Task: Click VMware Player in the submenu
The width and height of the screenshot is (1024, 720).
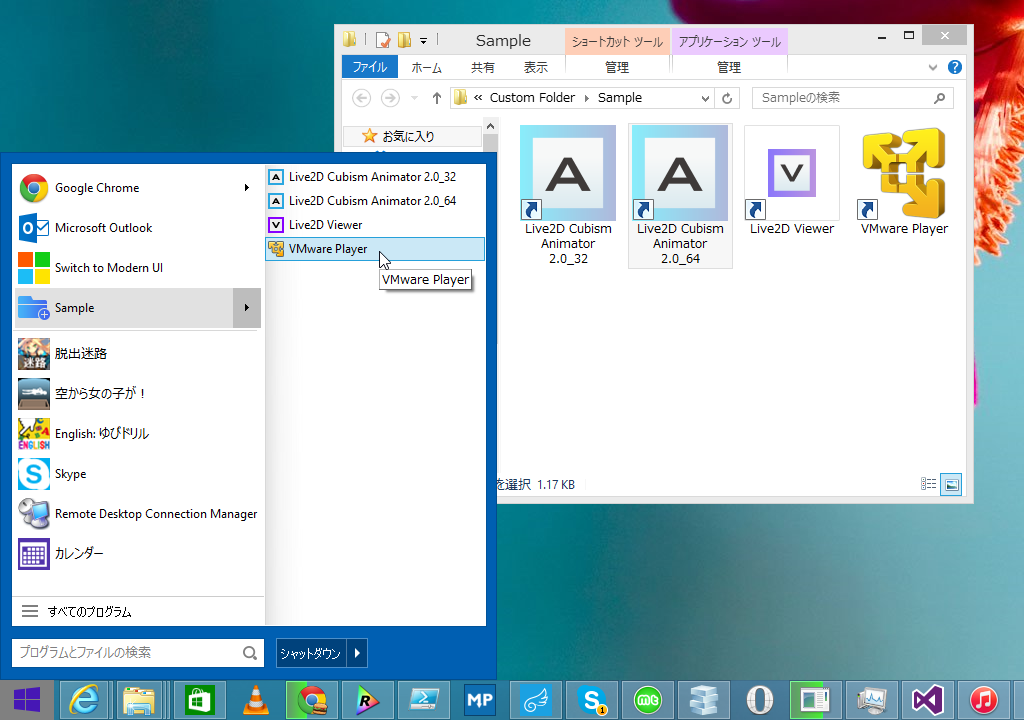Action: point(375,249)
